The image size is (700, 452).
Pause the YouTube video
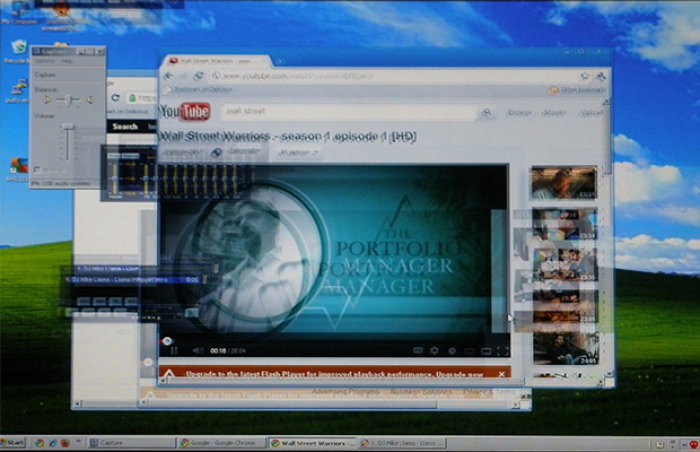(174, 351)
